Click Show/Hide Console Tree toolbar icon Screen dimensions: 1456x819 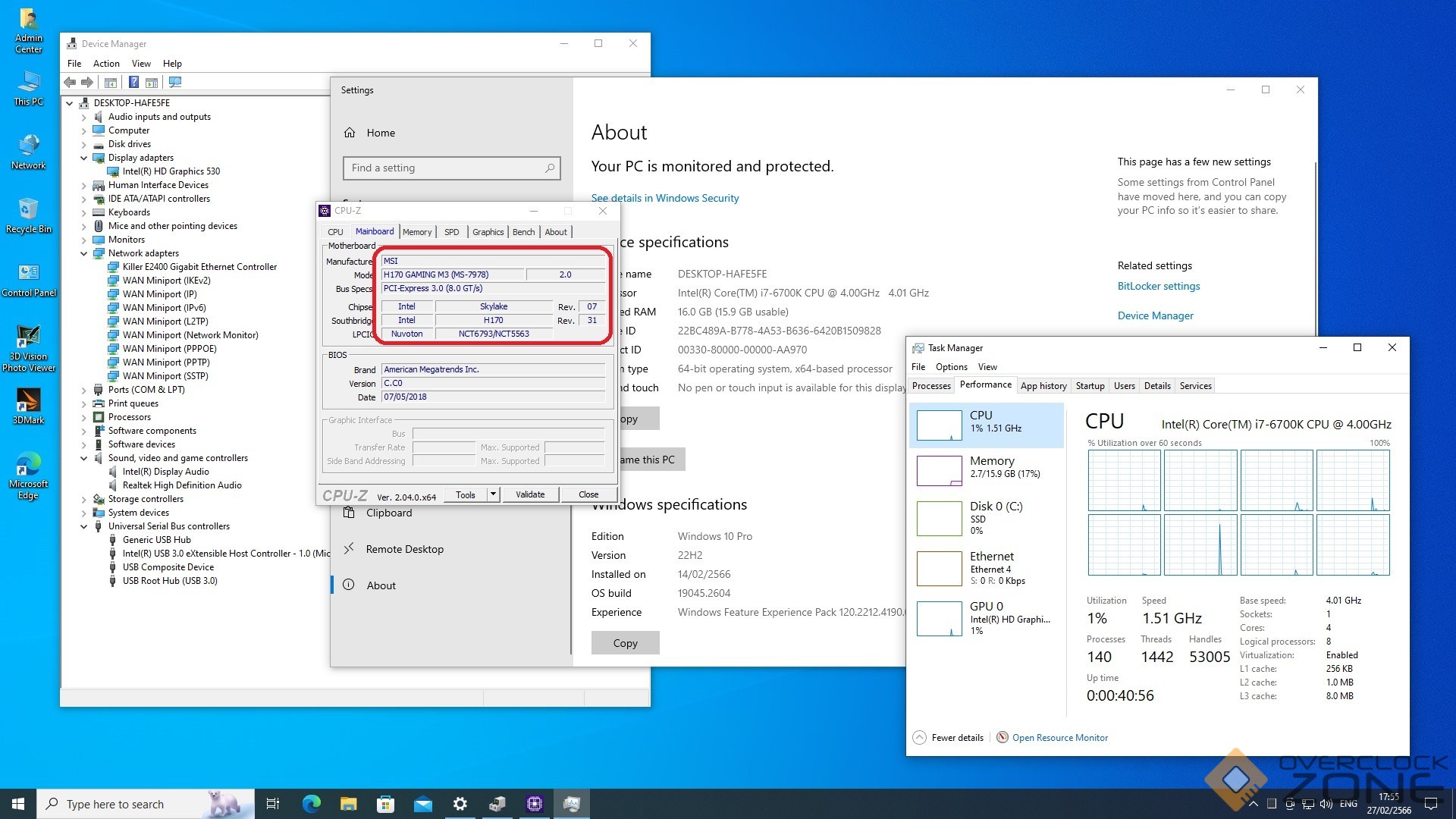point(111,82)
